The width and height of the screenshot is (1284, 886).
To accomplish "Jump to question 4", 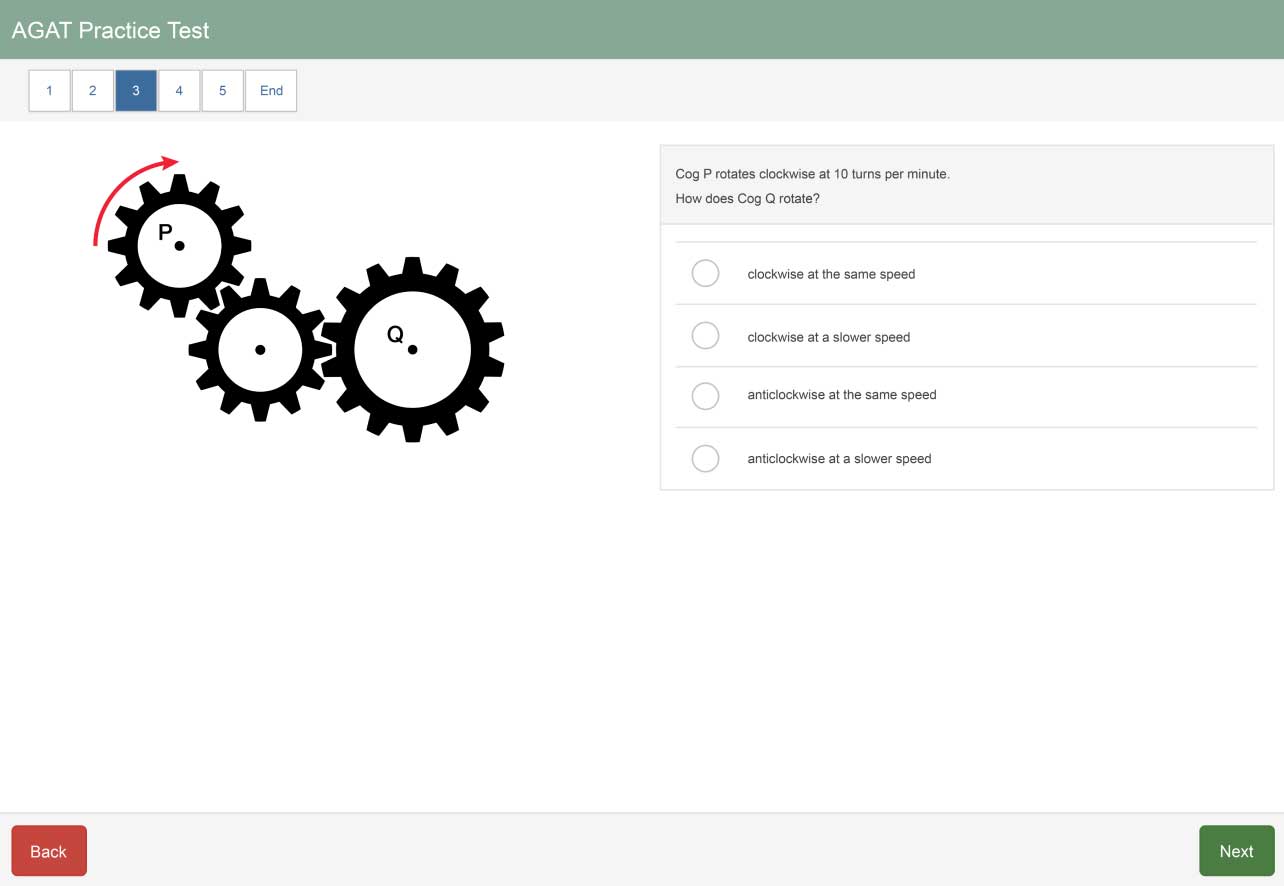I will click(179, 90).
